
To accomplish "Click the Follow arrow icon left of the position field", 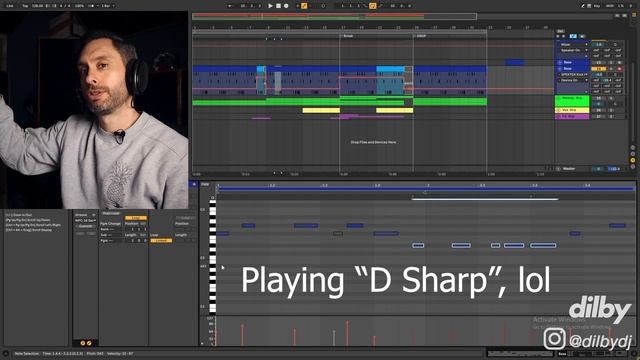I will 229,6.
